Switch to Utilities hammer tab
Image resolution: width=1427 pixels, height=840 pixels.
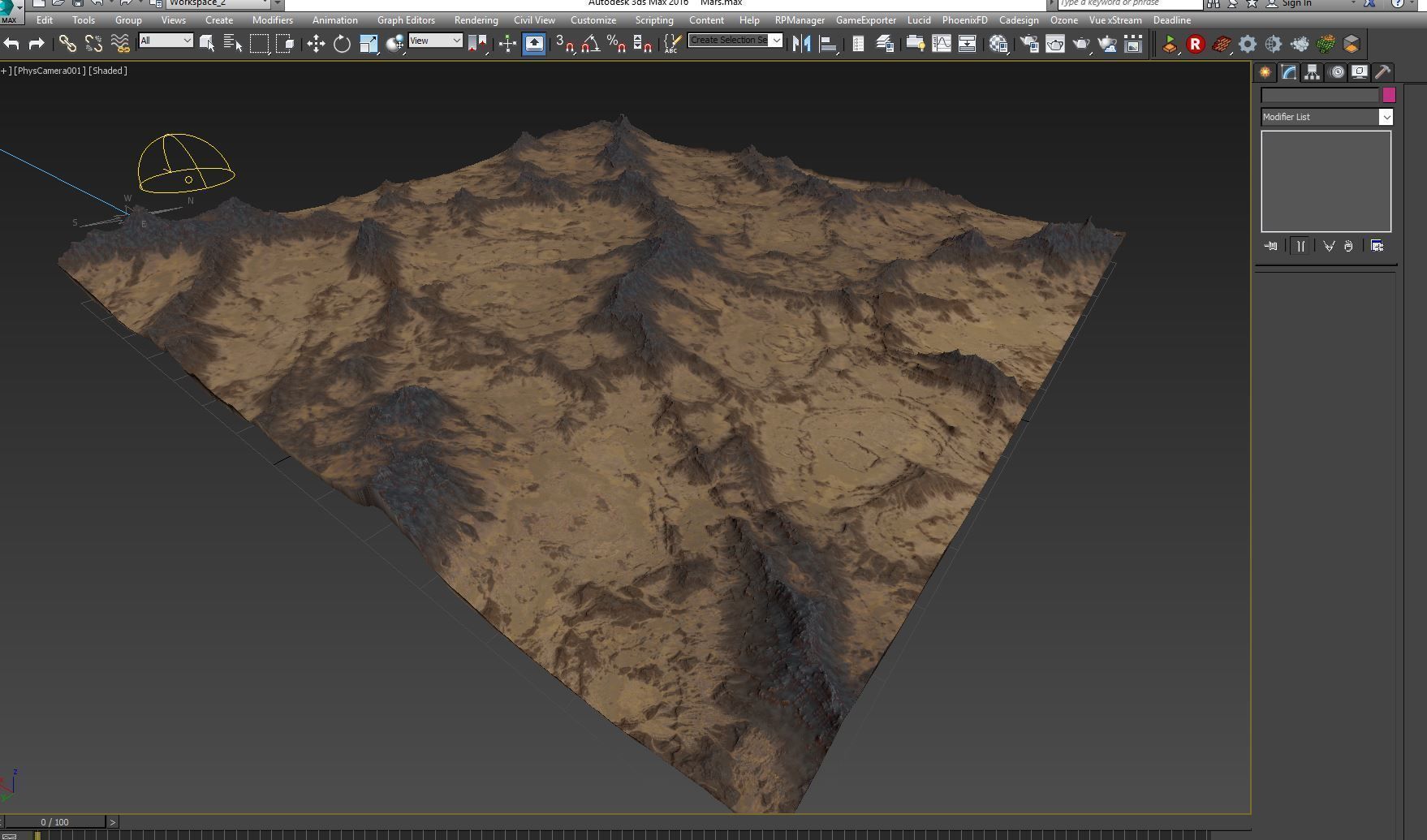coord(1383,72)
